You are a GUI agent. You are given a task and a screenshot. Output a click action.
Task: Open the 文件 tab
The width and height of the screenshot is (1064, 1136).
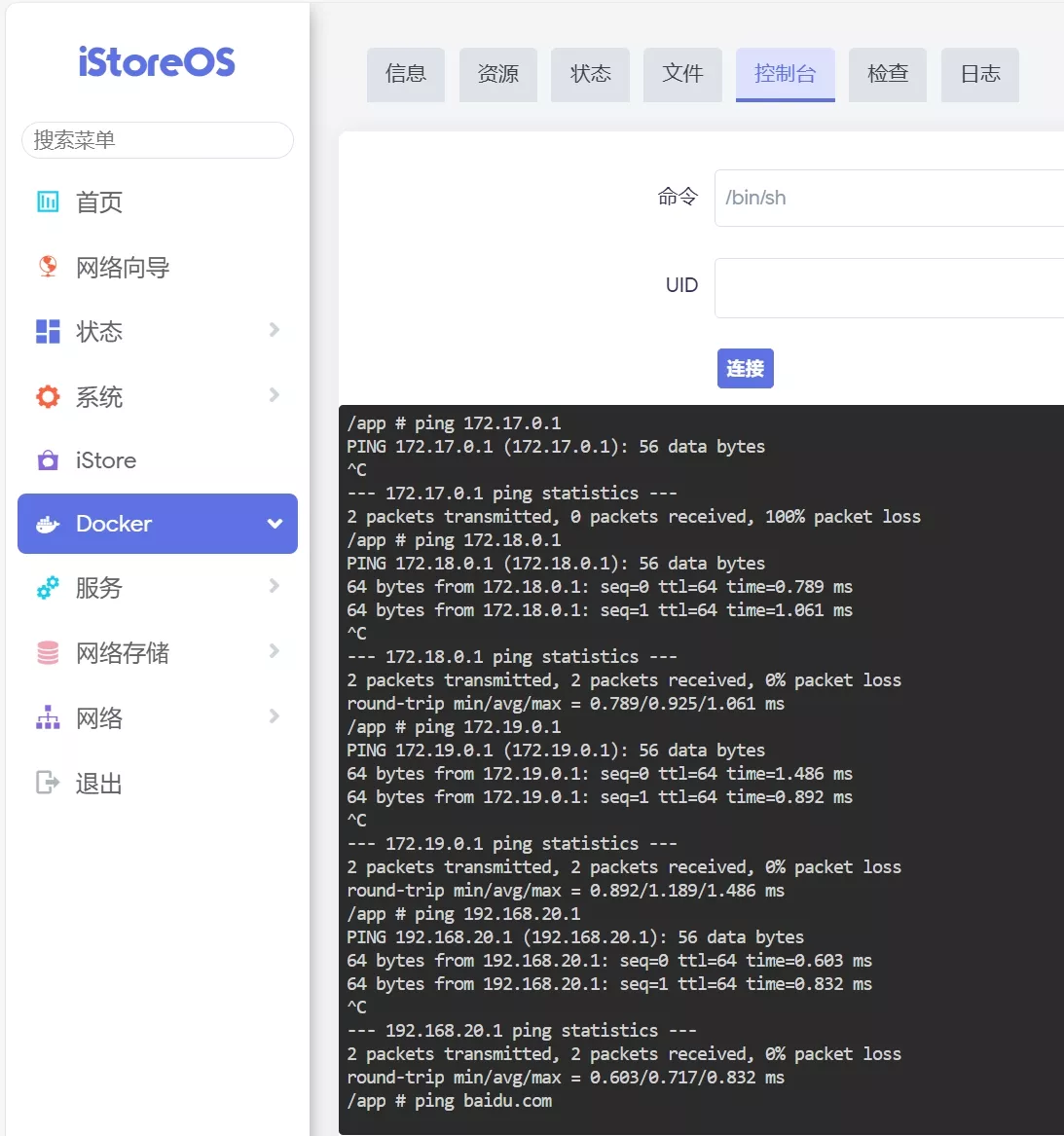pyautogui.click(x=682, y=75)
